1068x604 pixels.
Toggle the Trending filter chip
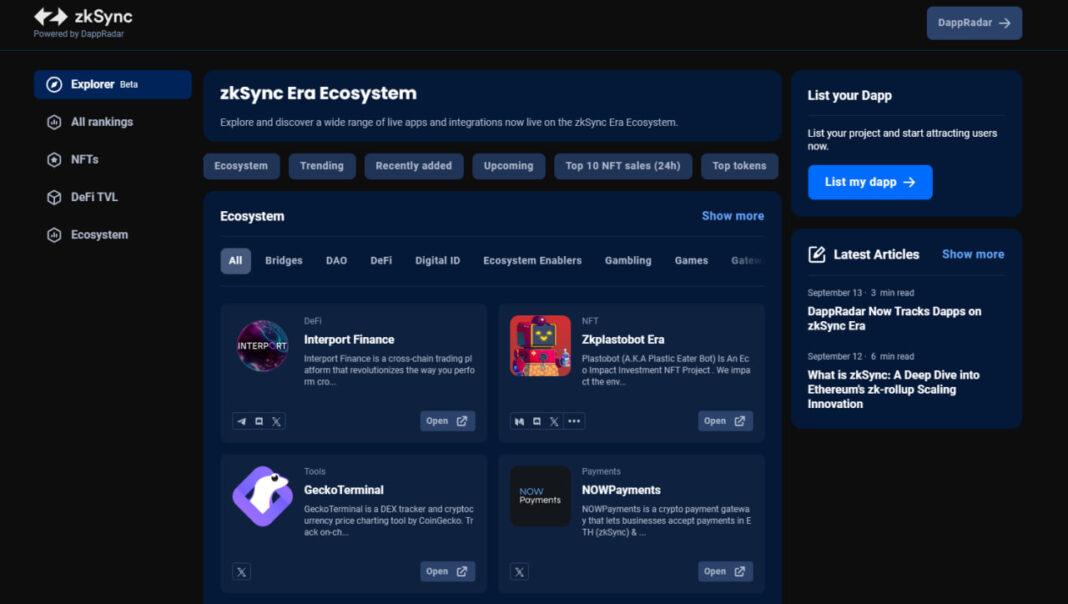tap(321, 166)
